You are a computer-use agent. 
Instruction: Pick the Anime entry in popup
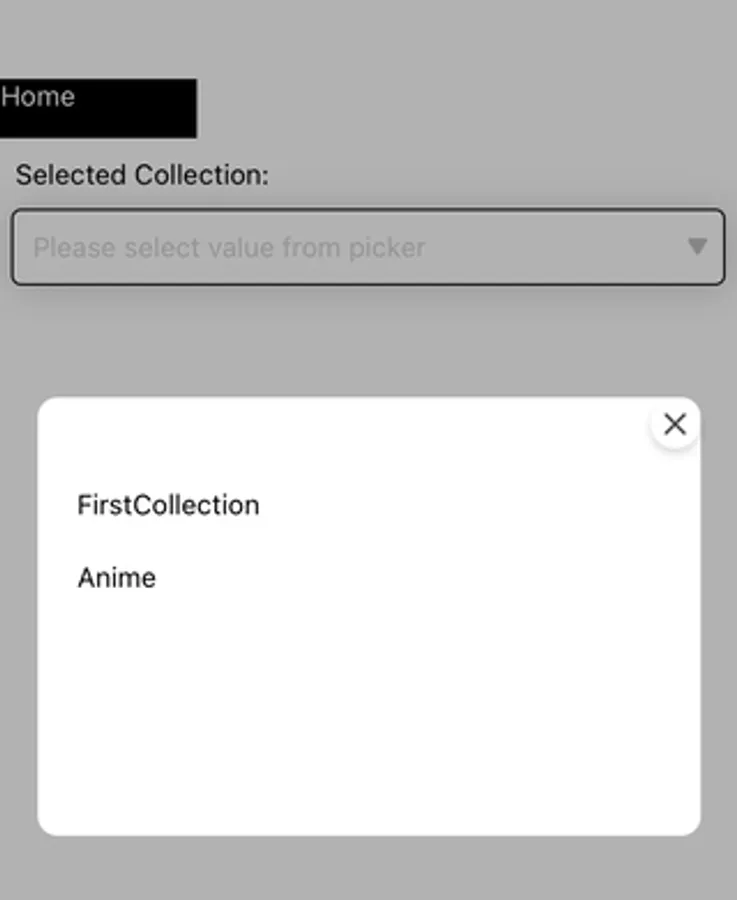[117, 578]
